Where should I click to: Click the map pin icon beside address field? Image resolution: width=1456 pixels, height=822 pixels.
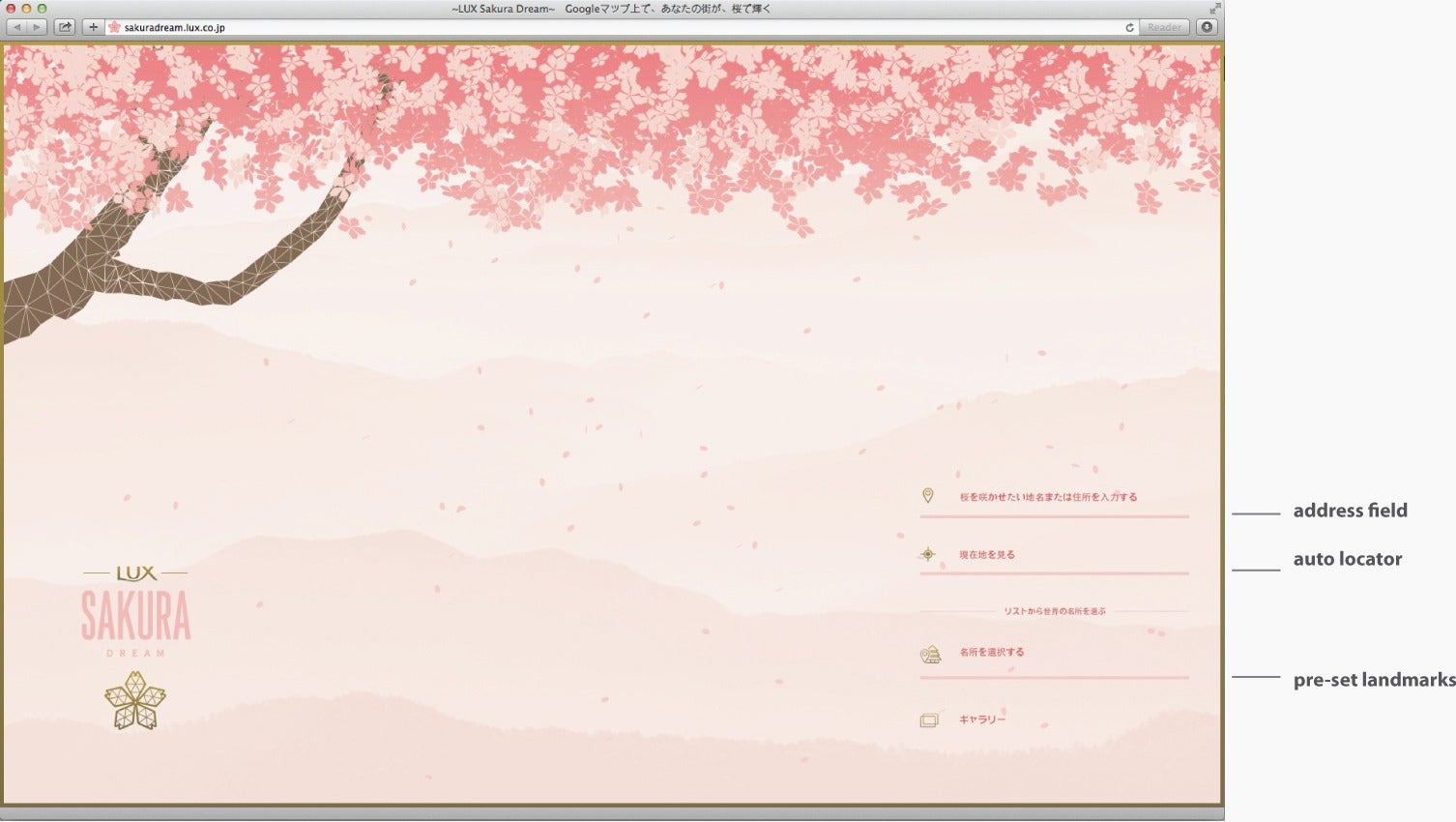coord(927,496)
